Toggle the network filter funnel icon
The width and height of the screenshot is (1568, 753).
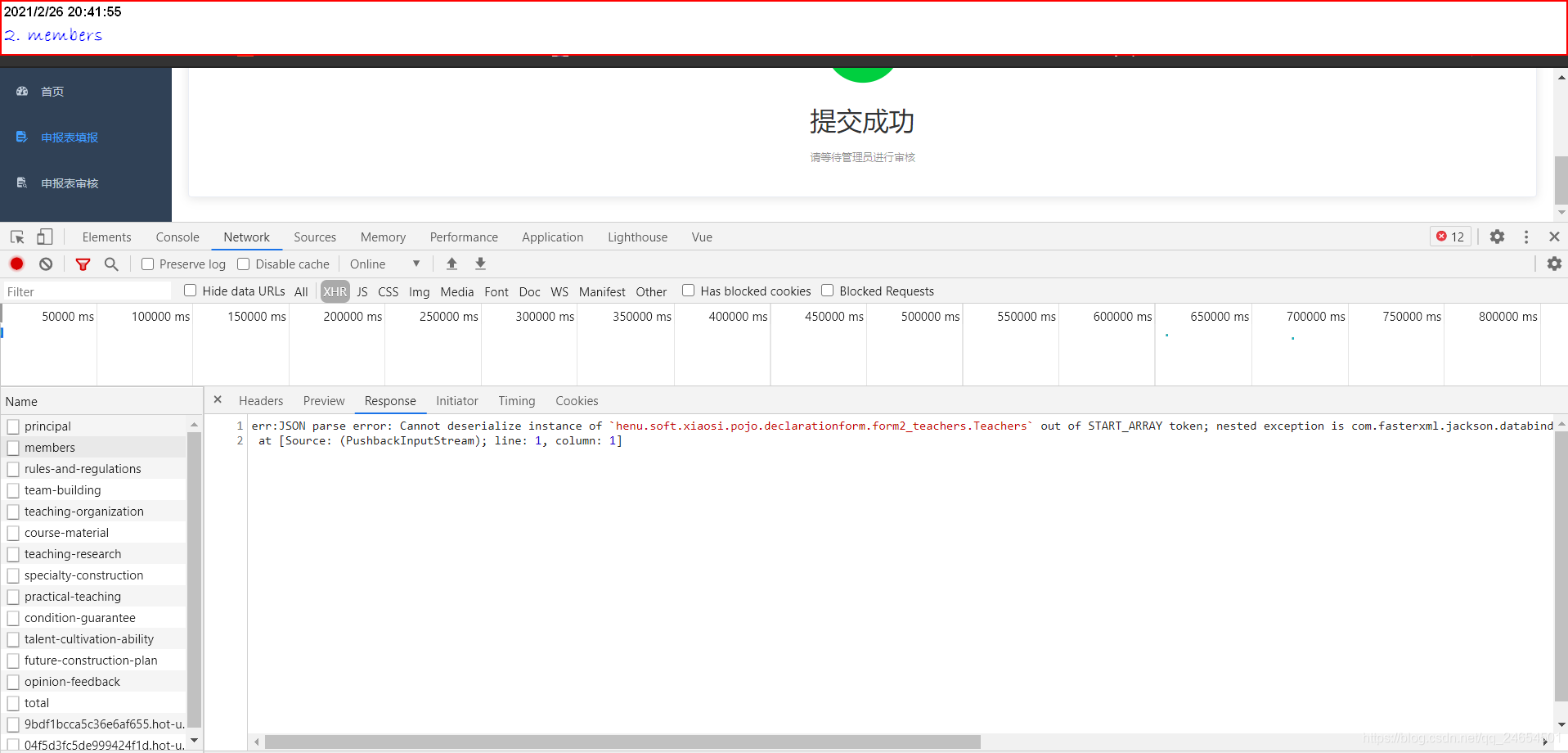click(x=83, y=264)
